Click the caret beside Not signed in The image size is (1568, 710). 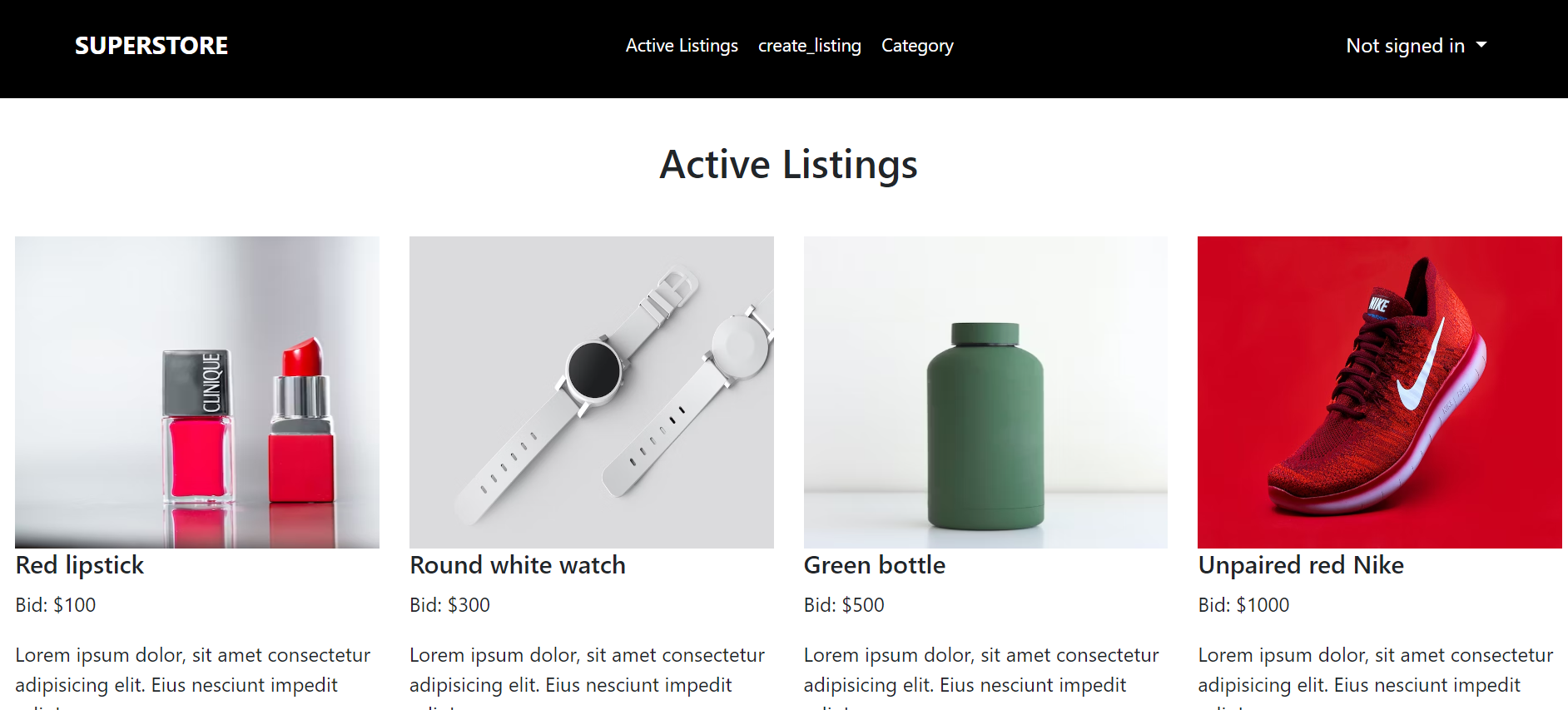1481,45
